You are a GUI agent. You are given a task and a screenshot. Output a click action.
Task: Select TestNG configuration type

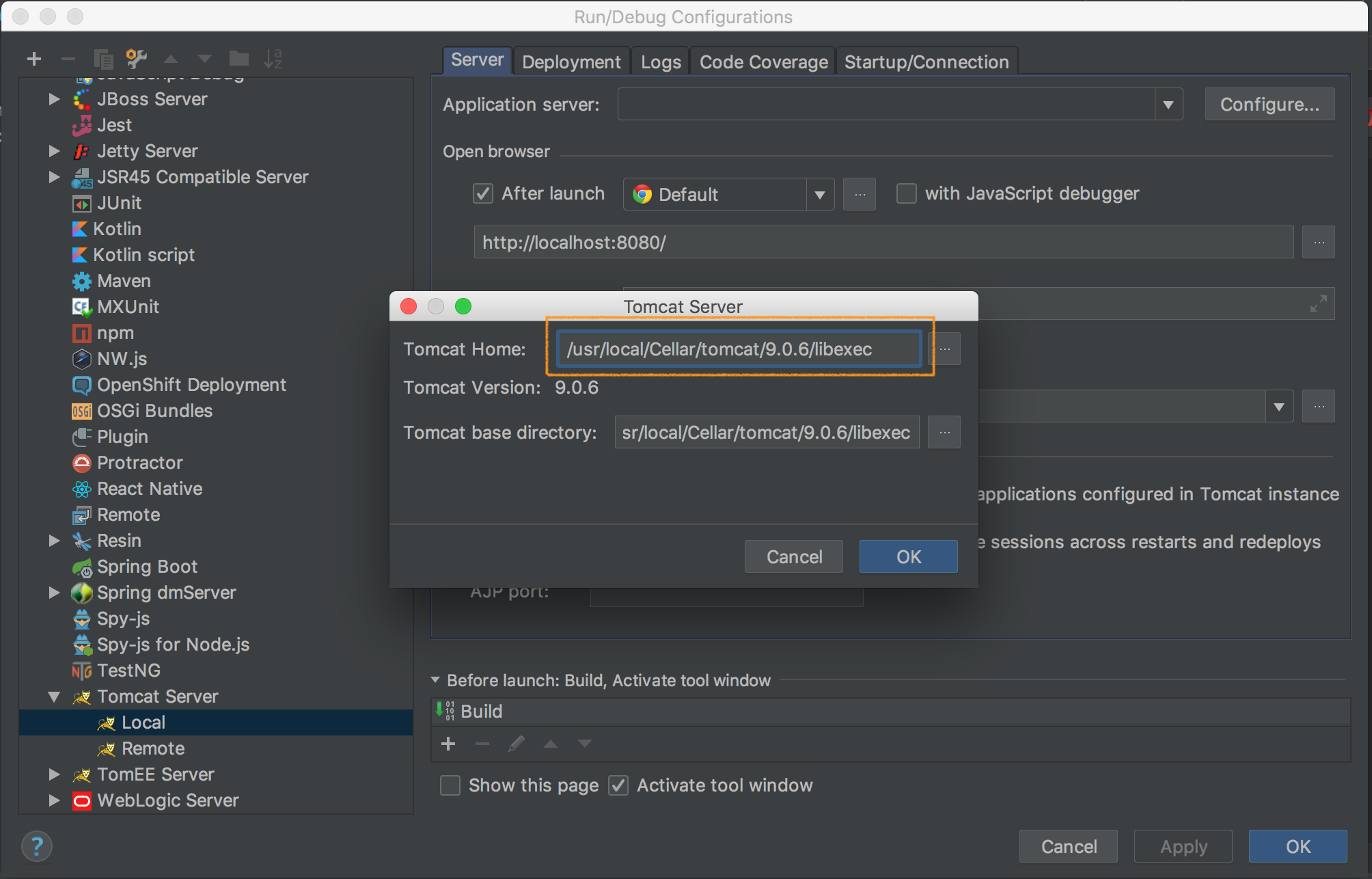coord(128,671)
